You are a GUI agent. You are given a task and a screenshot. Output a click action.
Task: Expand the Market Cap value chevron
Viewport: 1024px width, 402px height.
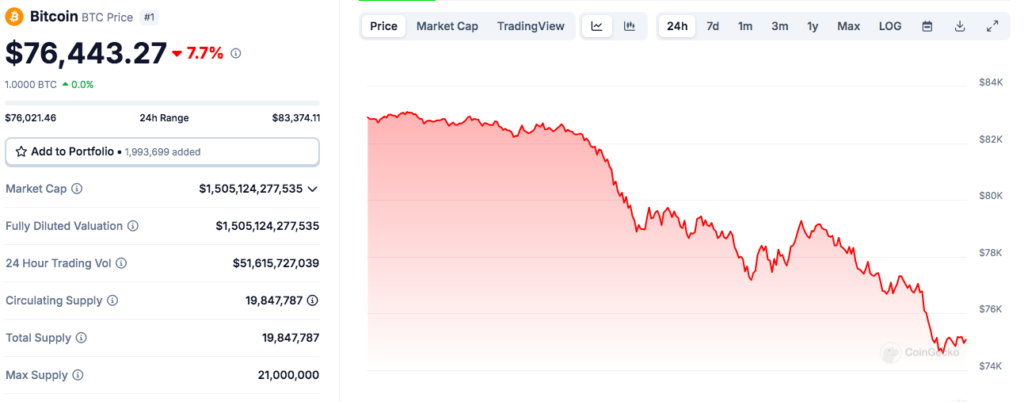tap(313, 188)
